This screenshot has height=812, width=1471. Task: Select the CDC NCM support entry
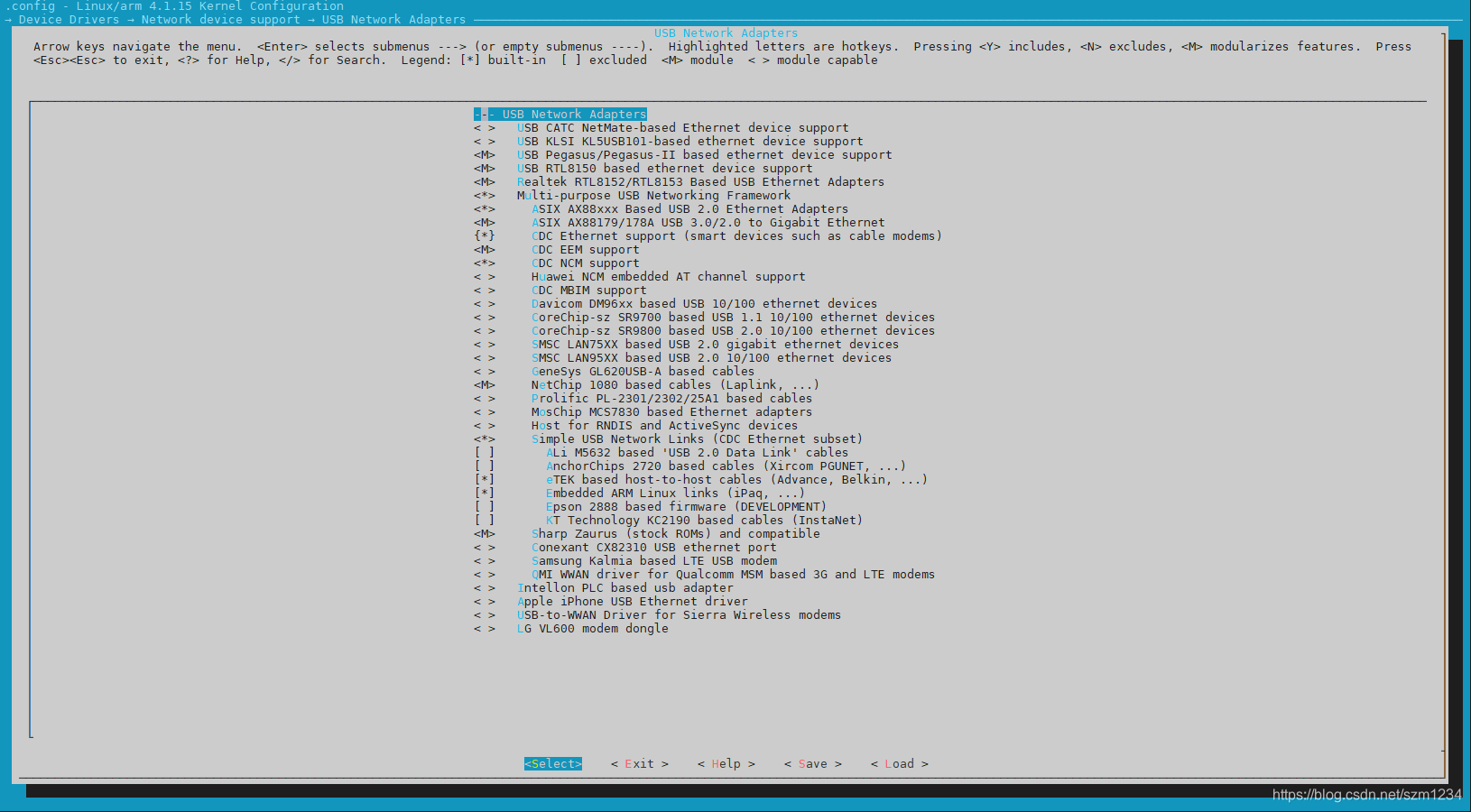pyautogui.click(x=586, y=263)
